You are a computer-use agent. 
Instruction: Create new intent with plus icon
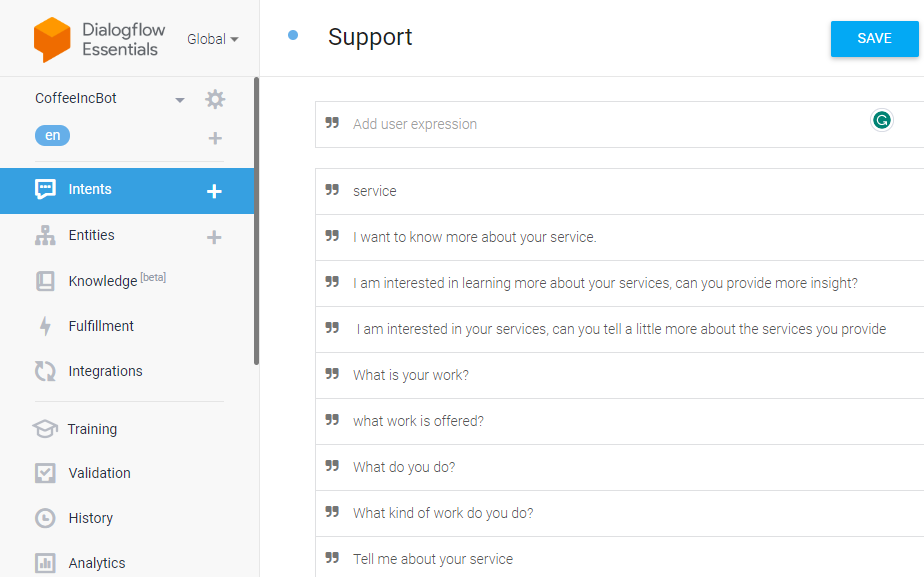coord(214,191)
